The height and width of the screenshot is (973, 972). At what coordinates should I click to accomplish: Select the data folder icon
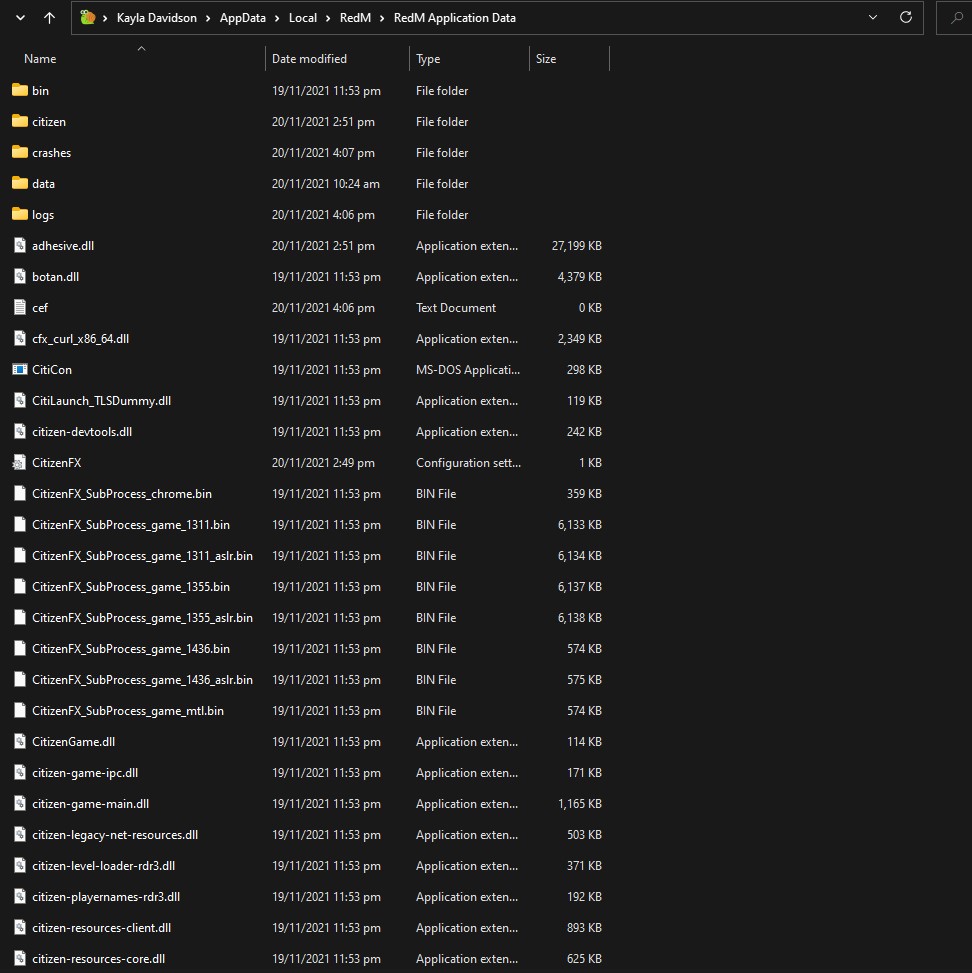coord(20,183)
